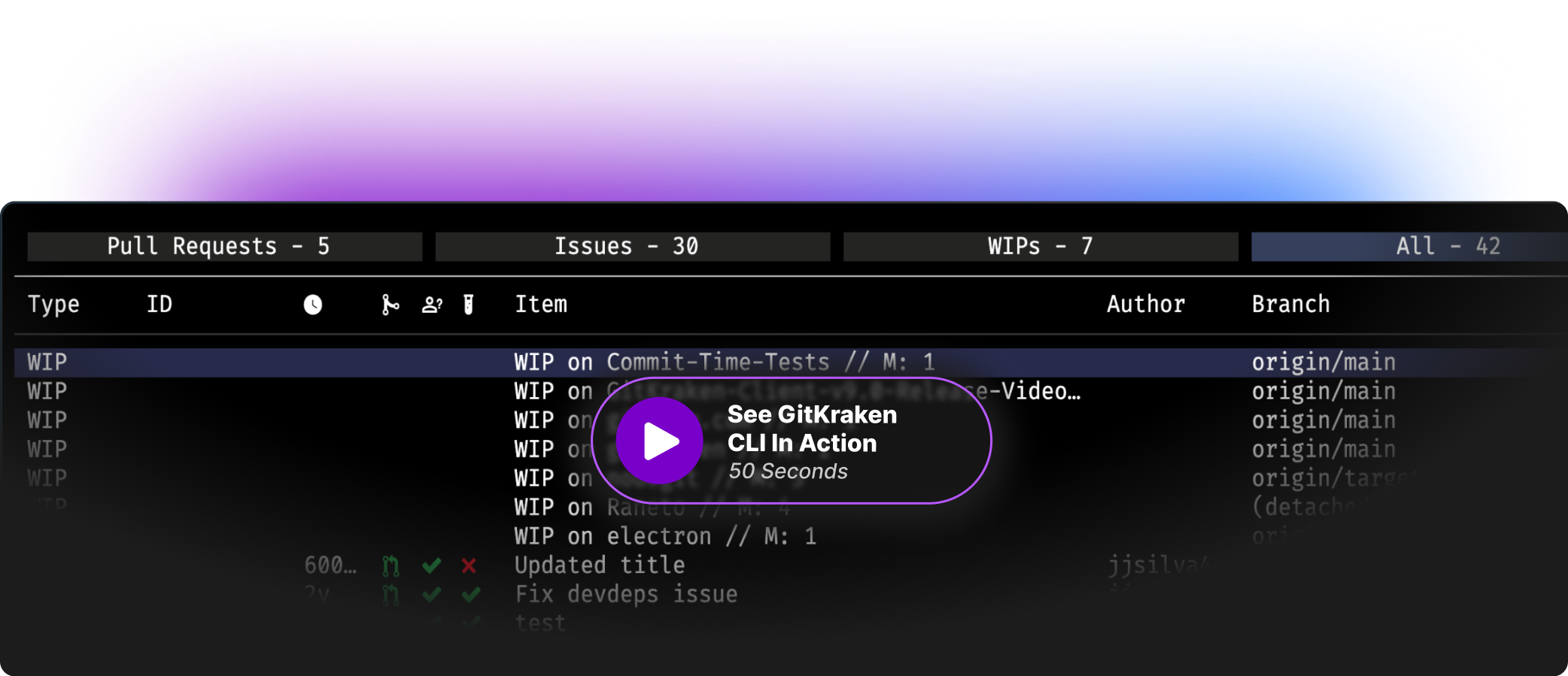Play the GitKraken CLI In Action video
This screenshot has width=1568, height=676.
click(660, 441)
